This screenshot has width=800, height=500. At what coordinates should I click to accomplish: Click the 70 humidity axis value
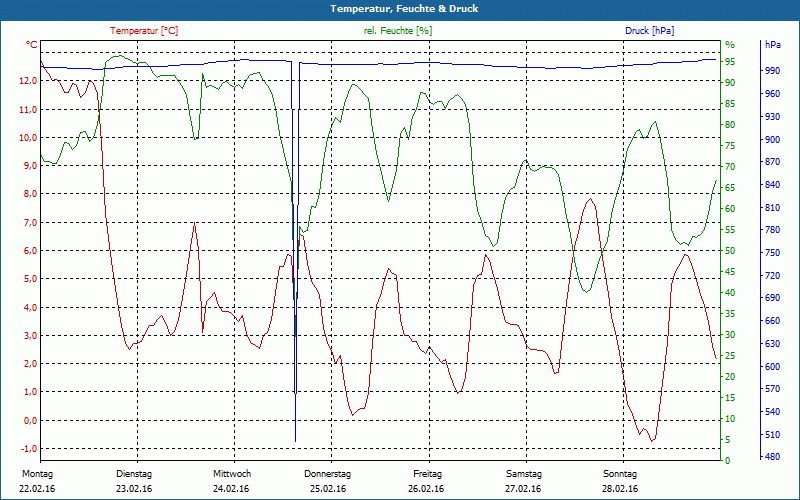click(x=730, y=166)
